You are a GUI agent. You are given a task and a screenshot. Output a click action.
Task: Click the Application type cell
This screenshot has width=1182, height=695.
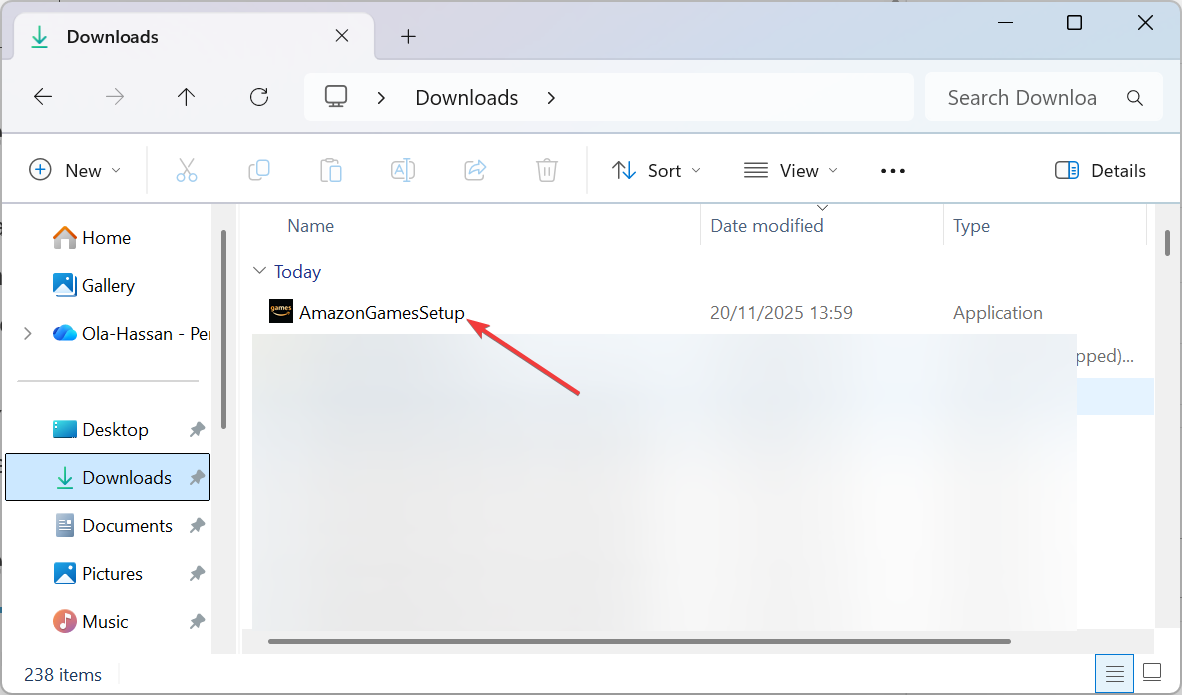[x=997, y=312]
